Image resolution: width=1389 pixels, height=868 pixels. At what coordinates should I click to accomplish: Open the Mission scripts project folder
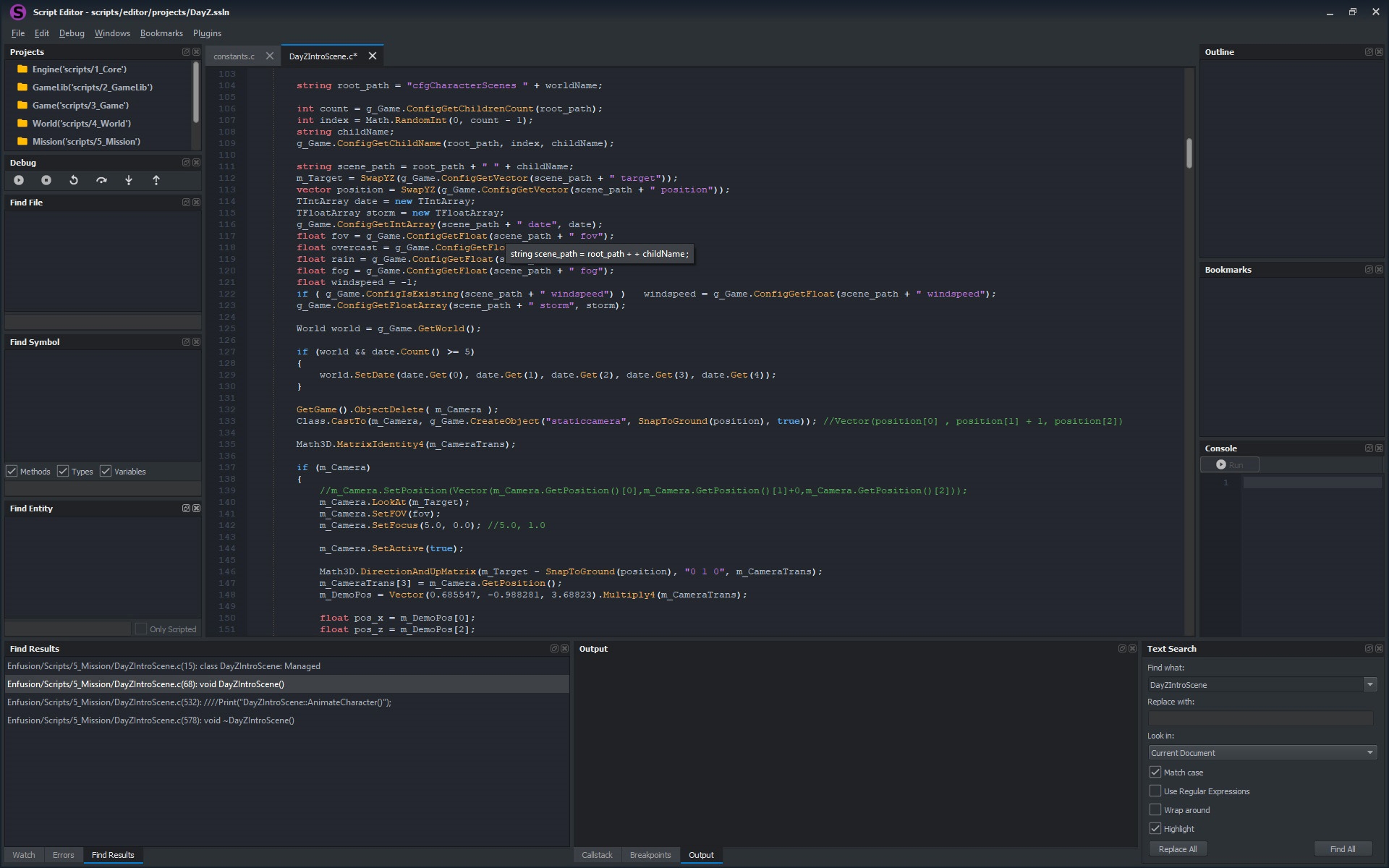coord(85,142)
